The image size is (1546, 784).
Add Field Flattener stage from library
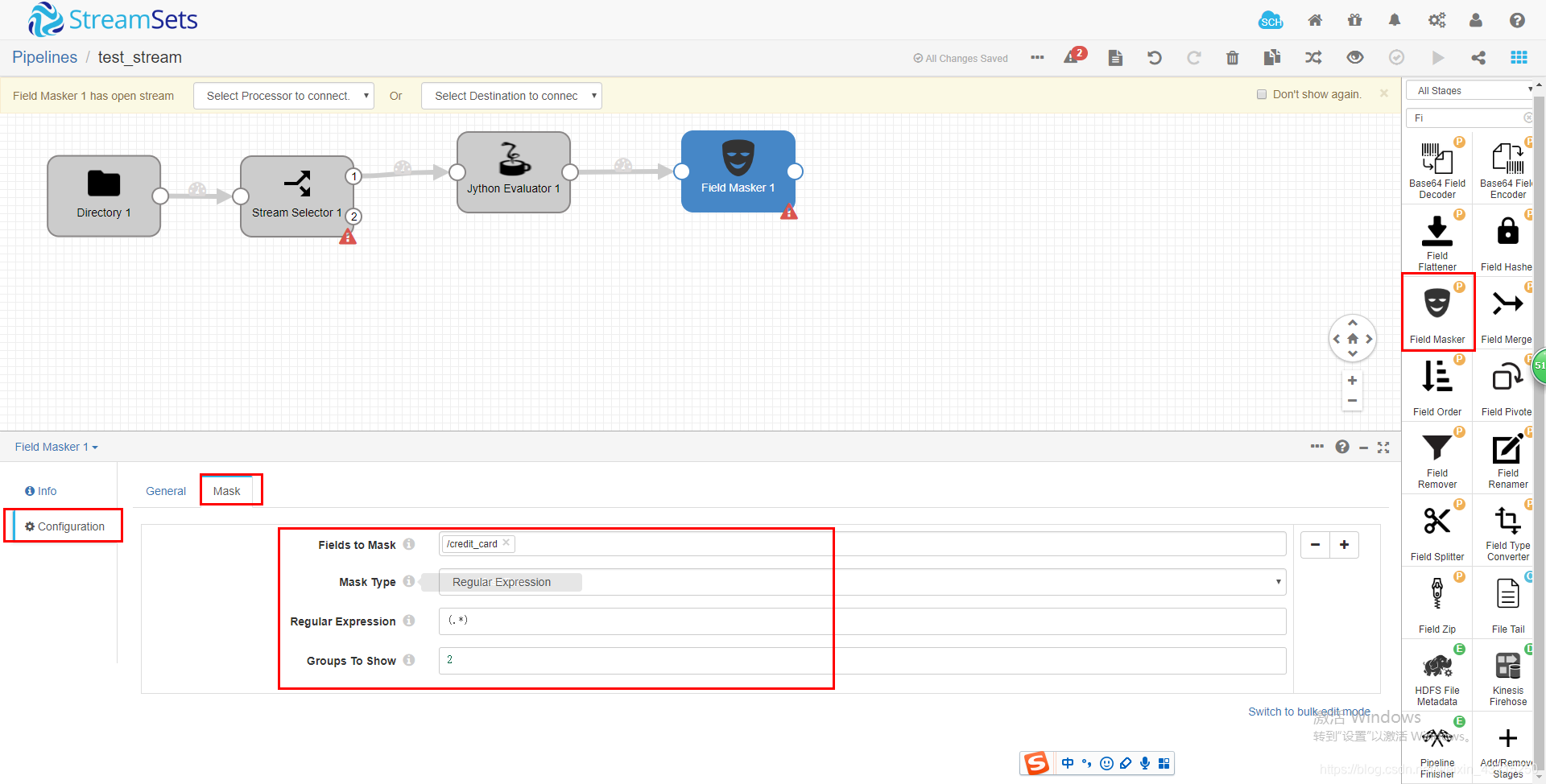[x=1437, y=241]
